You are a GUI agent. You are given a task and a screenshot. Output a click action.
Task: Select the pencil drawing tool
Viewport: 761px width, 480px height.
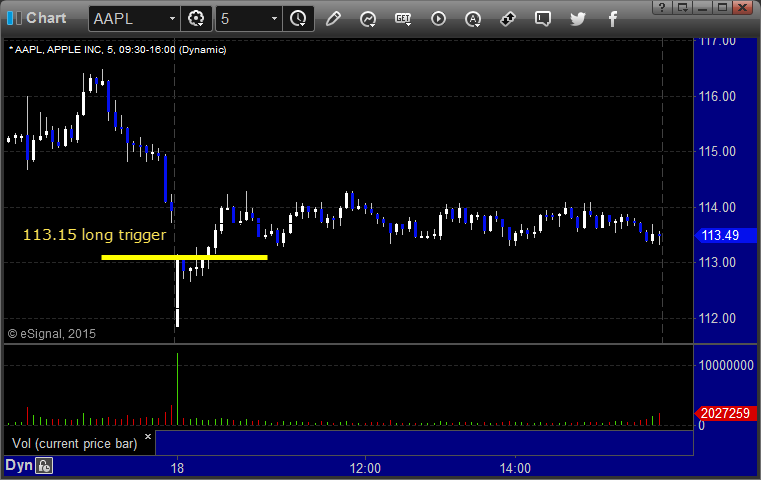pos(333,19)
